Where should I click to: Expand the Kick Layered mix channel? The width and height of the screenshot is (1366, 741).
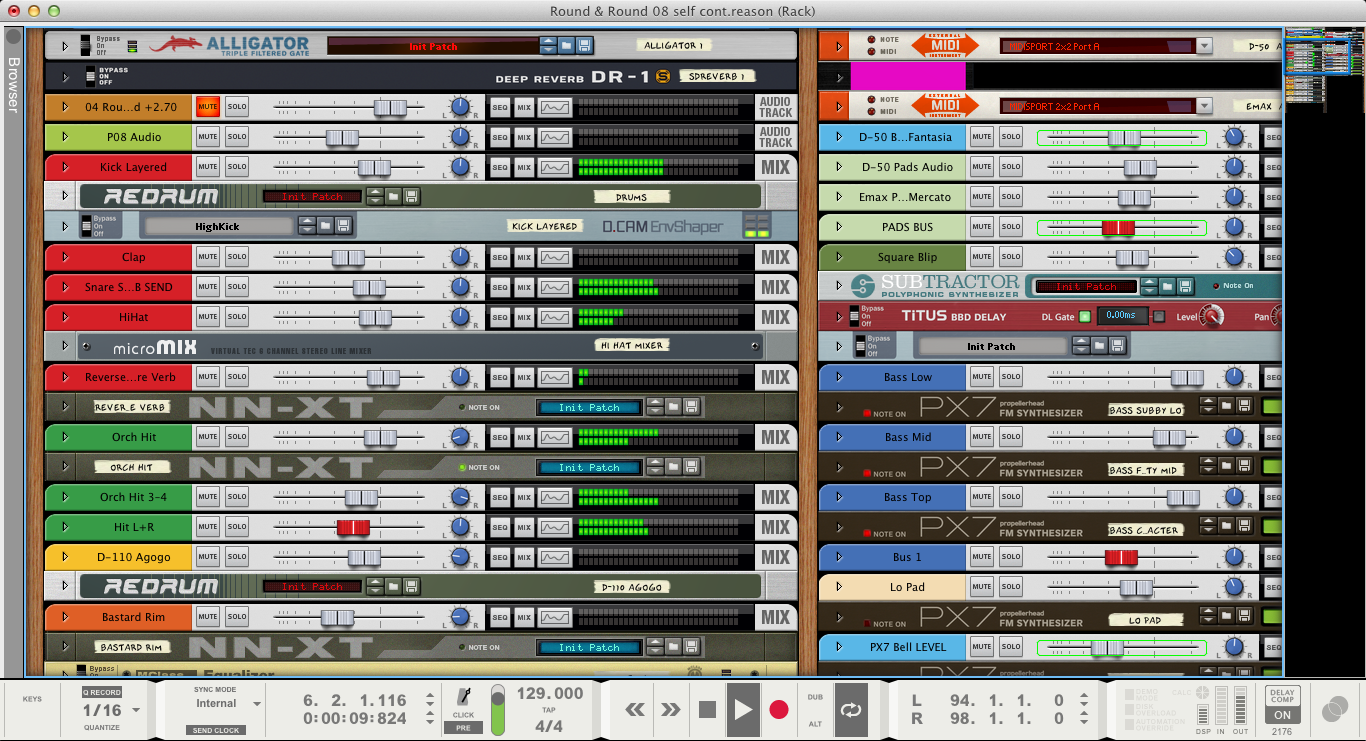click(65, 167)
